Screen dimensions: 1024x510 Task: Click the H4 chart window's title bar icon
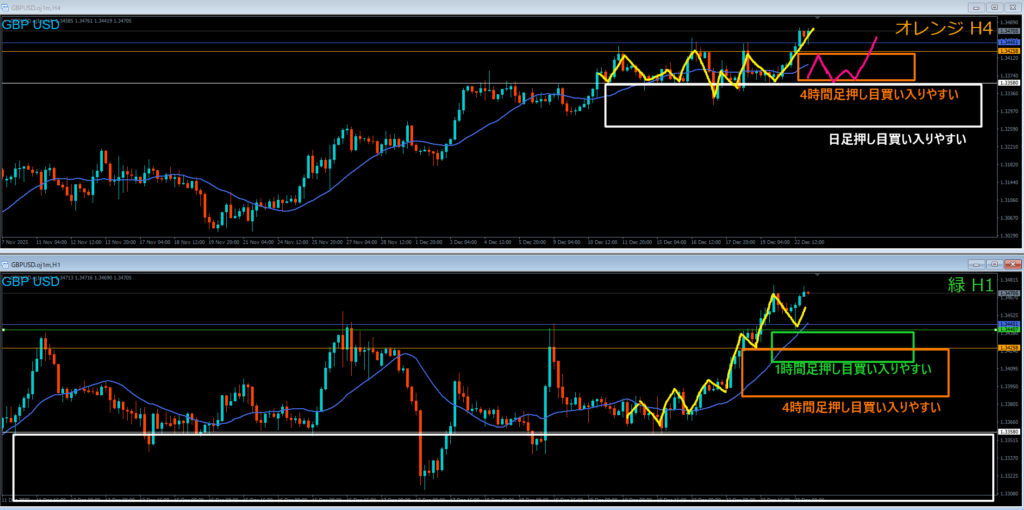click(x=5, y=8)
